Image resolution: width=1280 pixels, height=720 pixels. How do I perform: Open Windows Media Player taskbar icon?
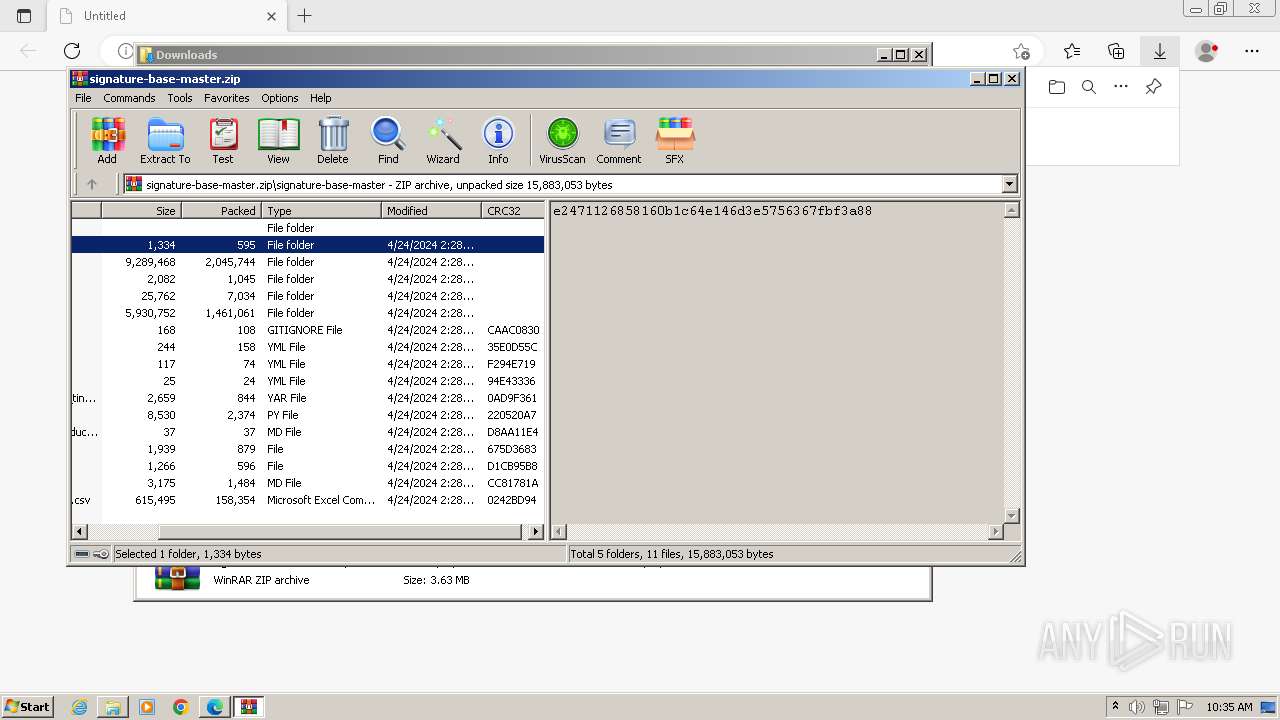147,707
